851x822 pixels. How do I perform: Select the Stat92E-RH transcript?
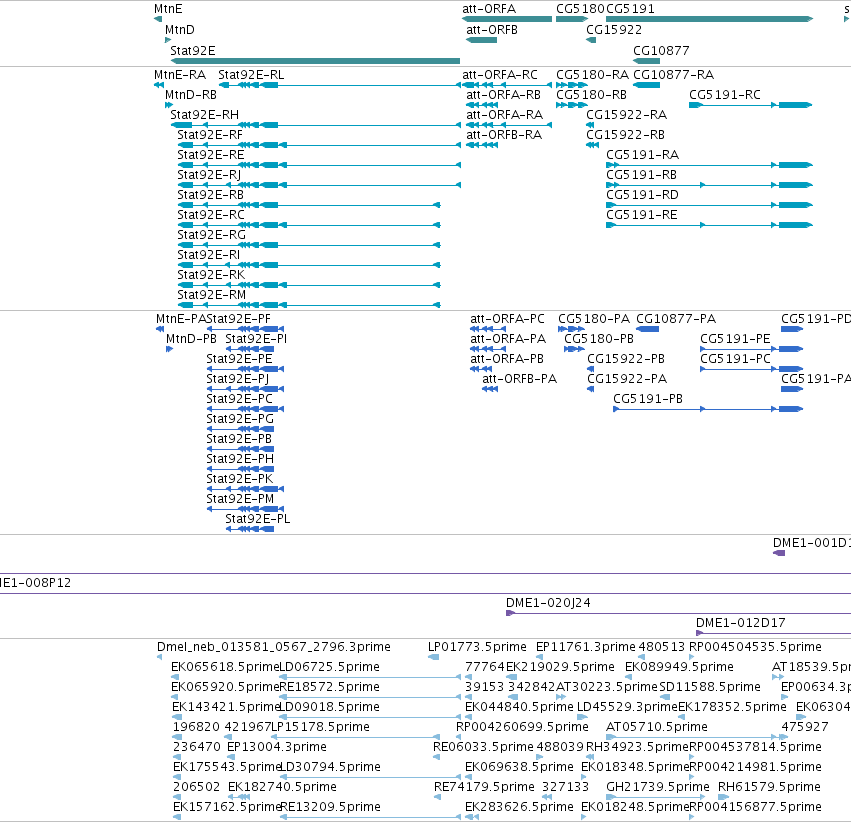(x=315, y=125)
